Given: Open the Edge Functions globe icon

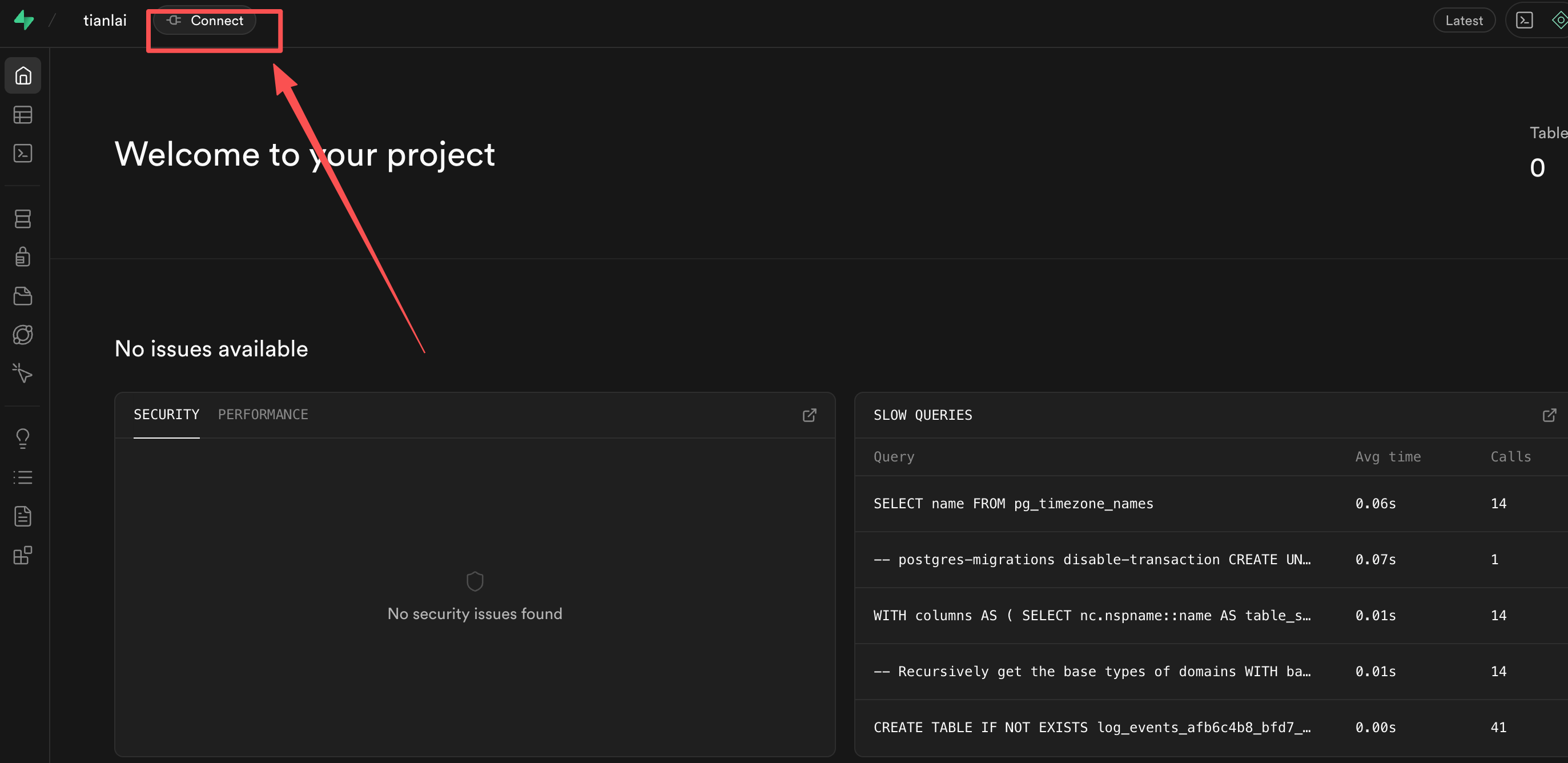Looking at the screenshot, I should (22, 334).
